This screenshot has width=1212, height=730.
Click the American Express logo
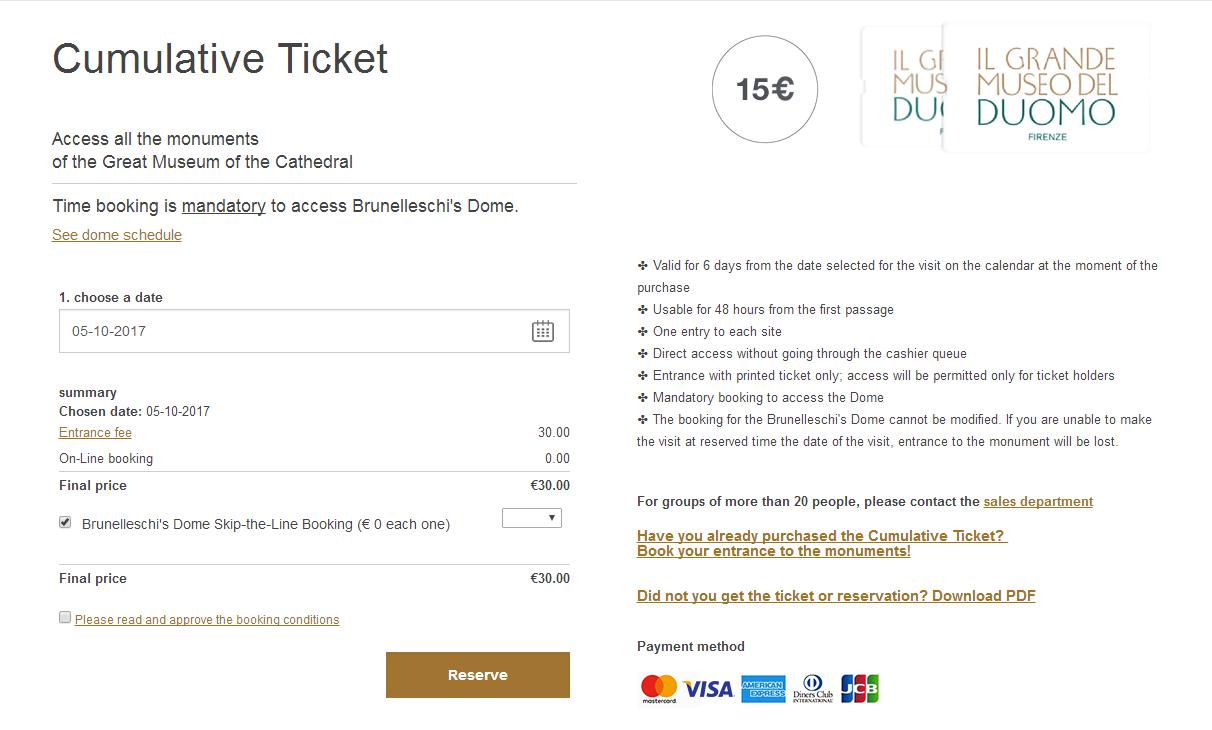click(763, 689)
